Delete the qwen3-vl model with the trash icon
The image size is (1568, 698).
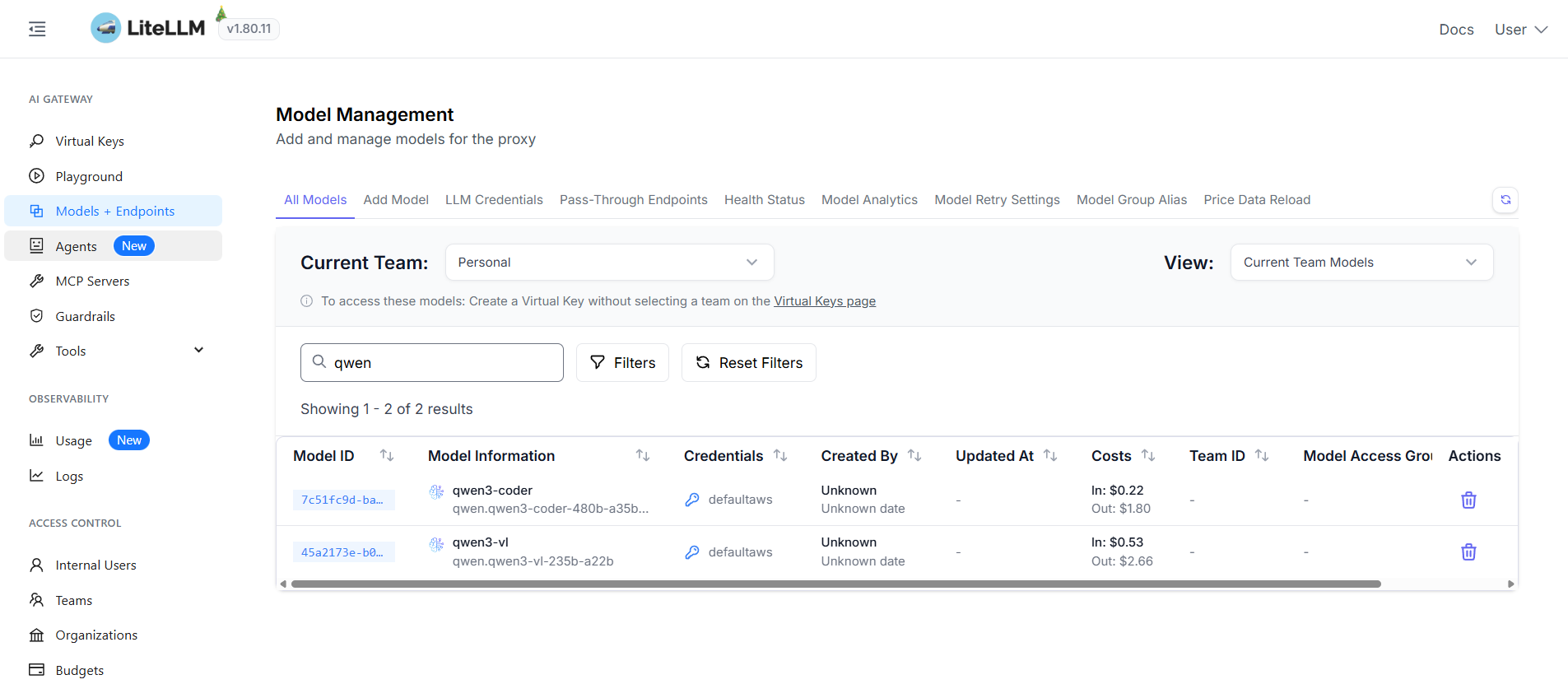pos(1468,552)
